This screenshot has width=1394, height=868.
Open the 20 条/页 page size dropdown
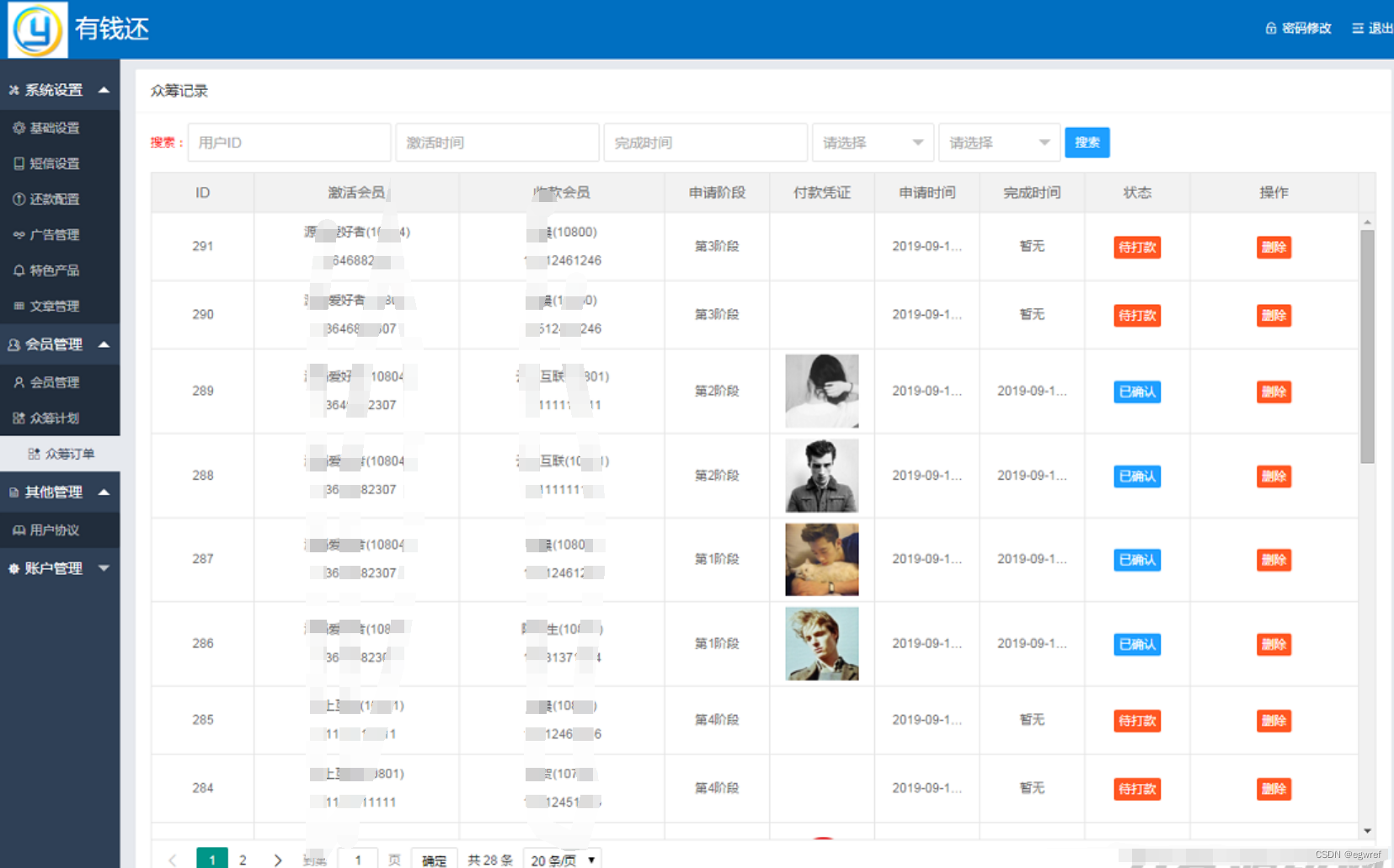(x=562, y=860)
